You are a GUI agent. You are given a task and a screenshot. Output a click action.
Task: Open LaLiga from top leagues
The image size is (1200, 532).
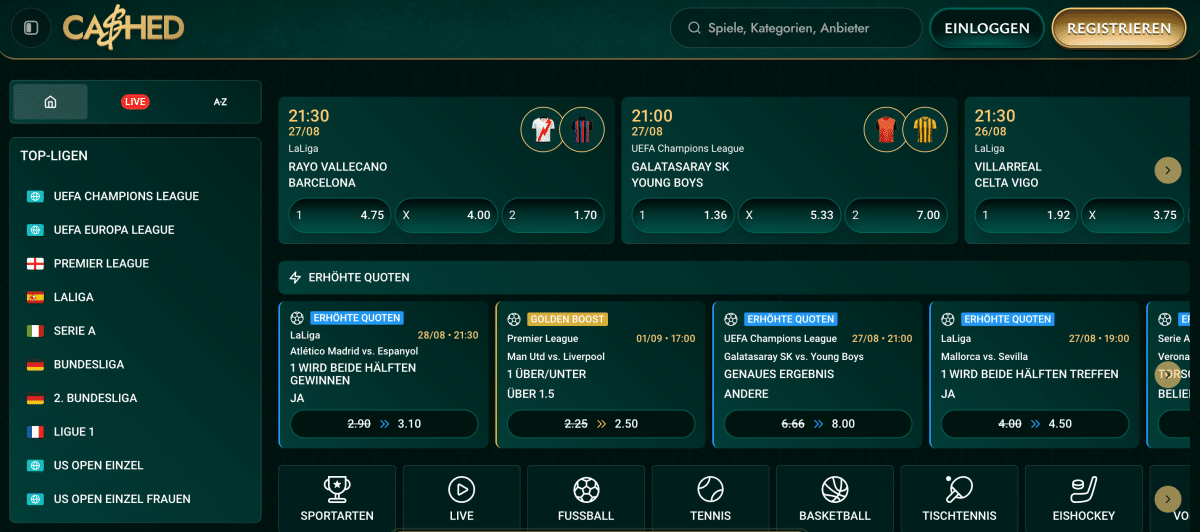point(74,297)
